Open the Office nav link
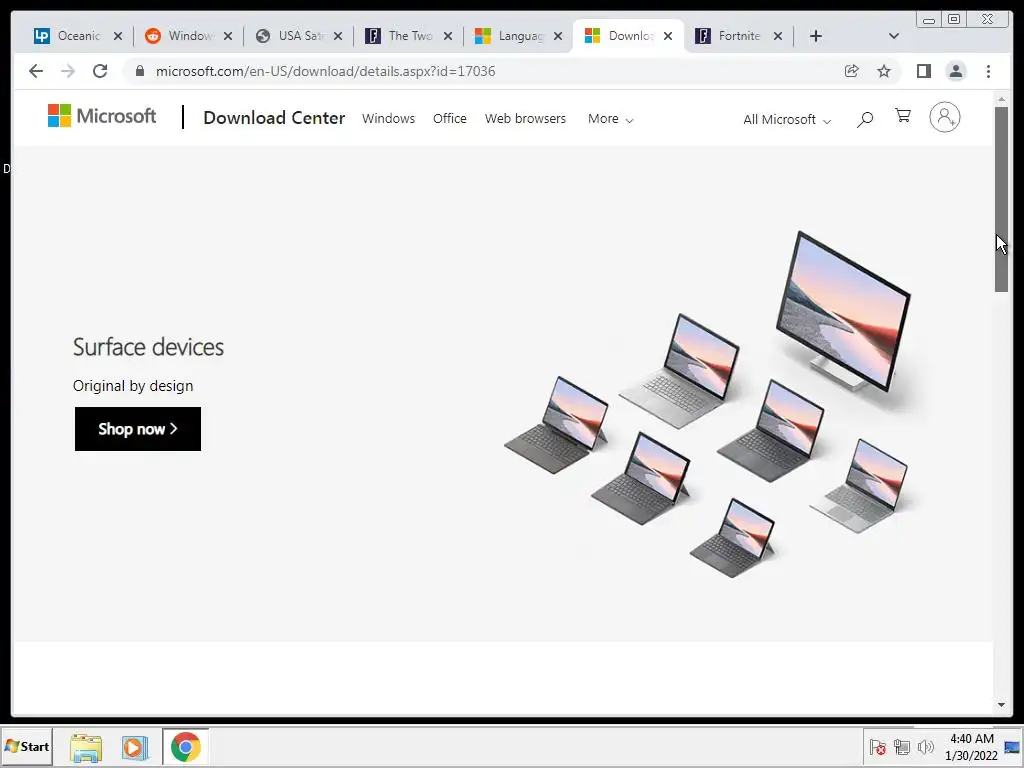The height and width of the screenshot is (768, 1024). pos(450,119)
